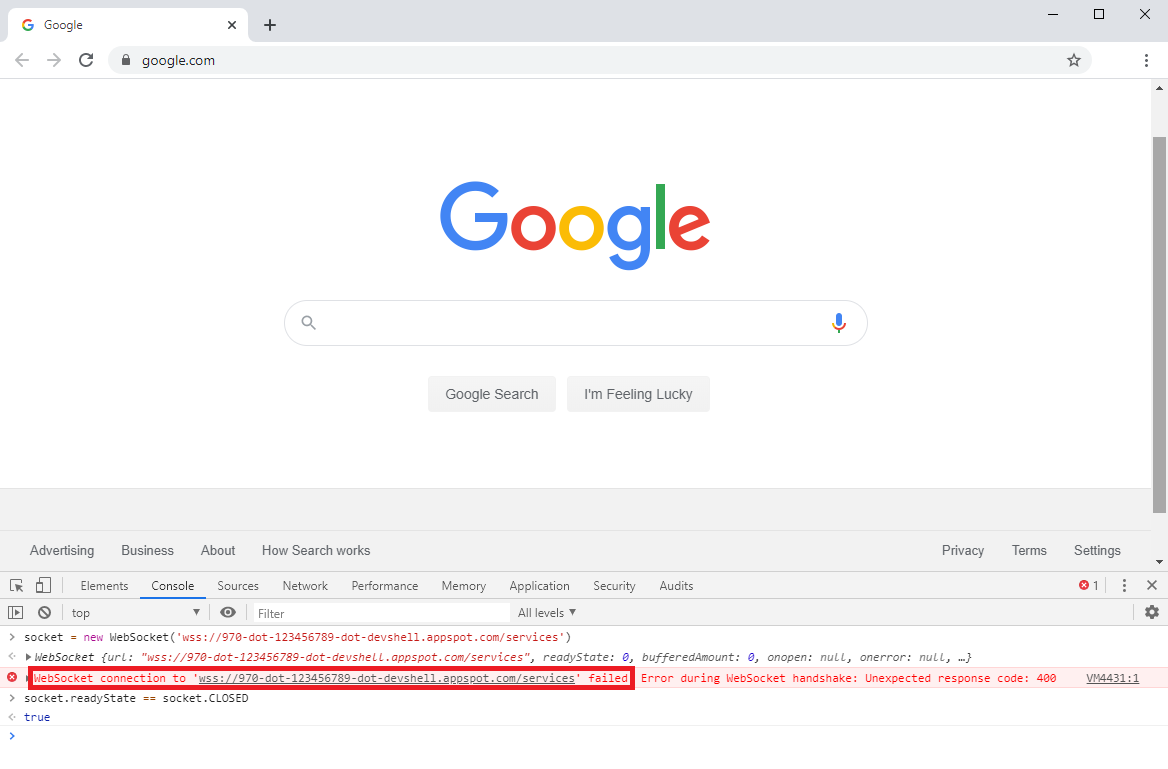Open the DevTools customize kebab menu

[x=1124, y=585]
